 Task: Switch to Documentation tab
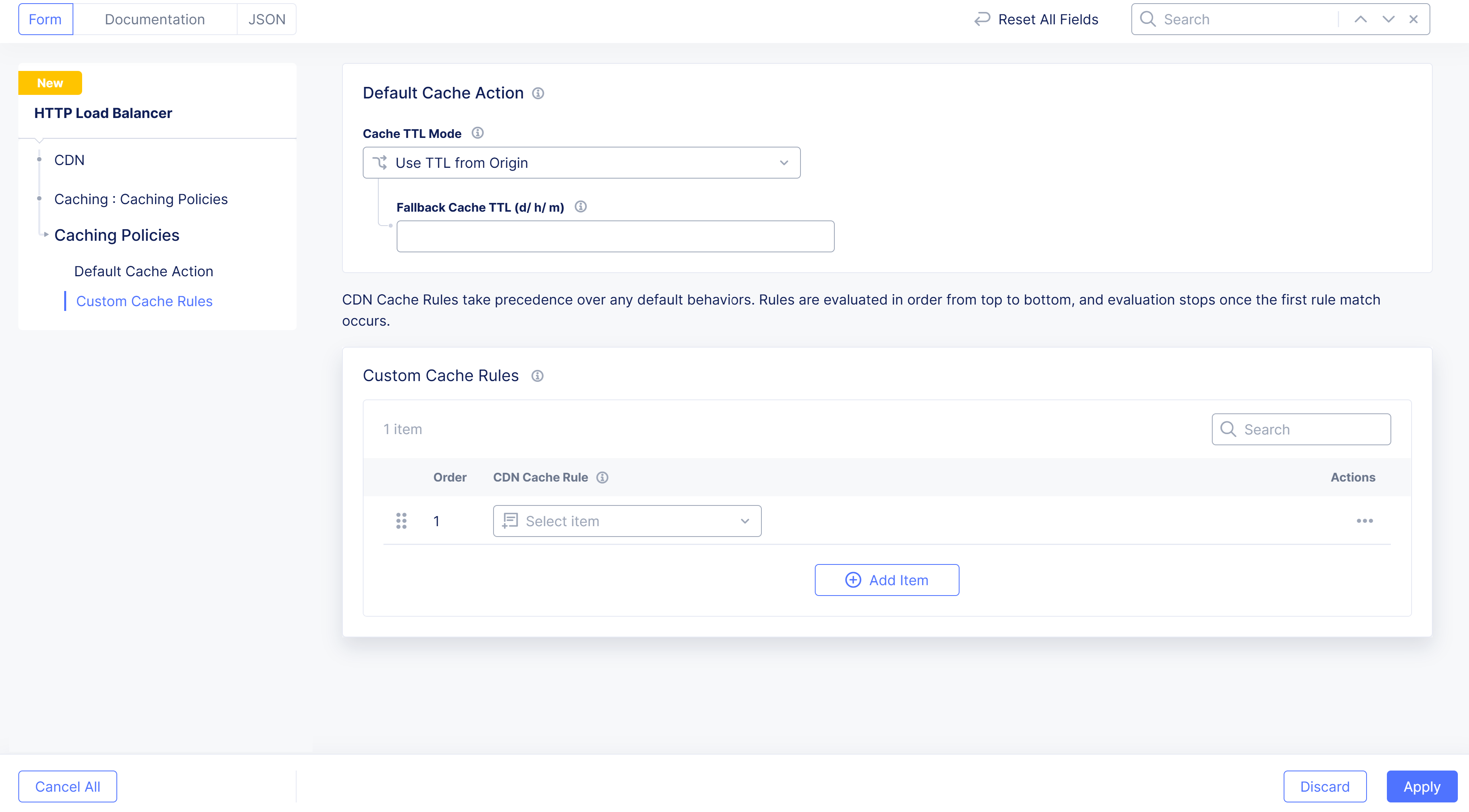155,20
